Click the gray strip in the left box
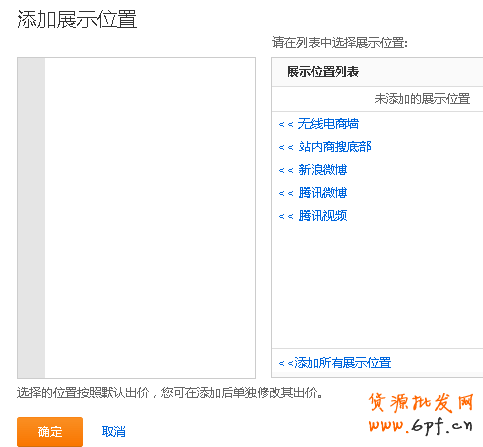The image size is (483, 447). tap(31, 218)
